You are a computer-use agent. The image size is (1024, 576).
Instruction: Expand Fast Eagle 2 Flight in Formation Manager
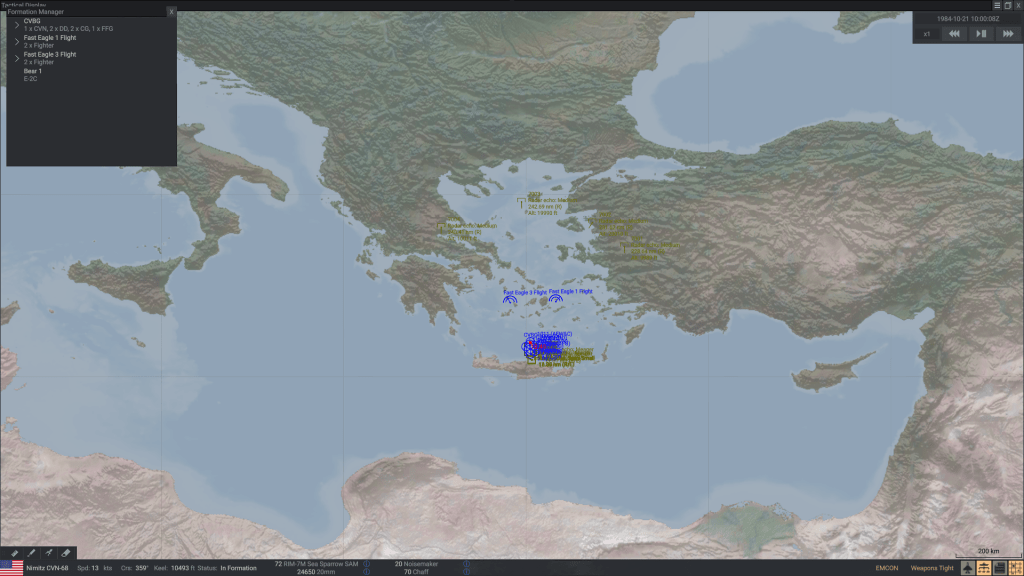coord(16,58)
